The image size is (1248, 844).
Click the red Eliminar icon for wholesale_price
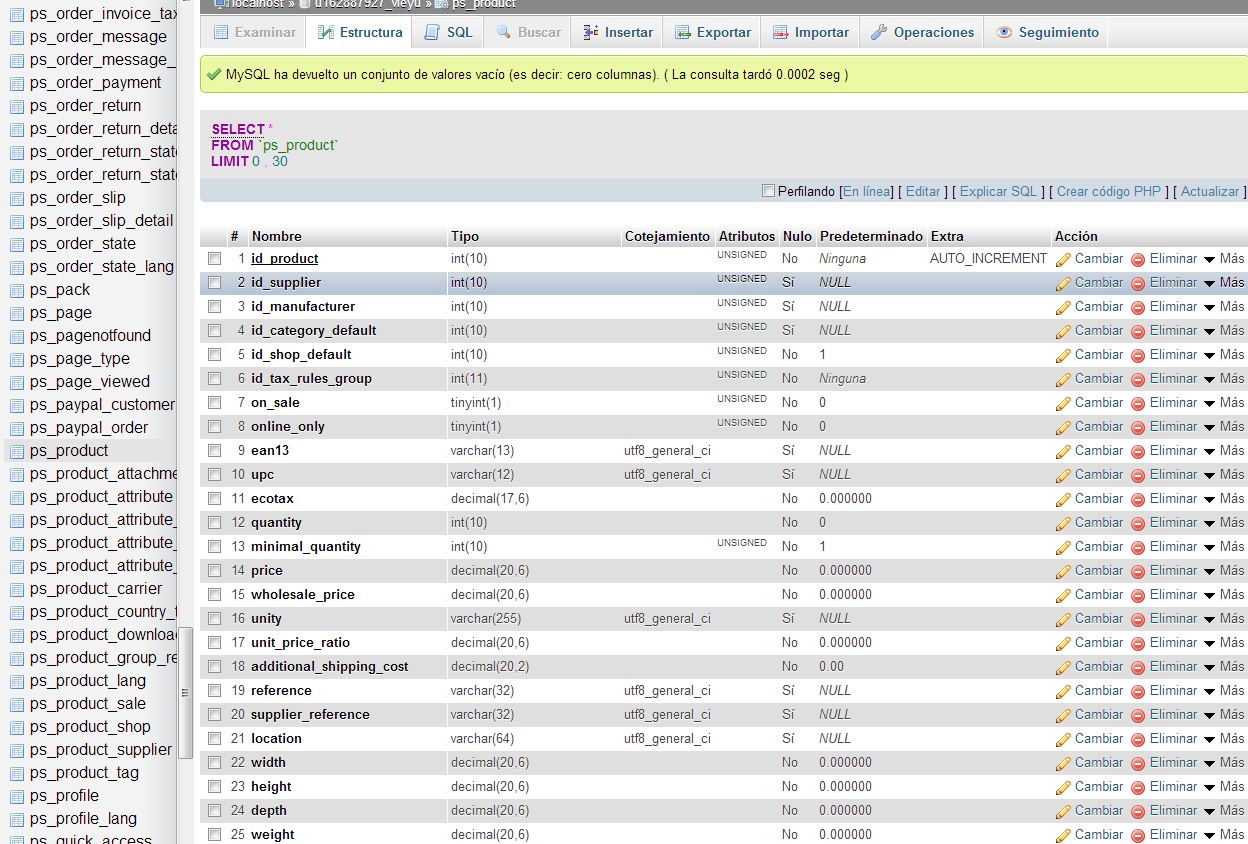[1138, 595]
